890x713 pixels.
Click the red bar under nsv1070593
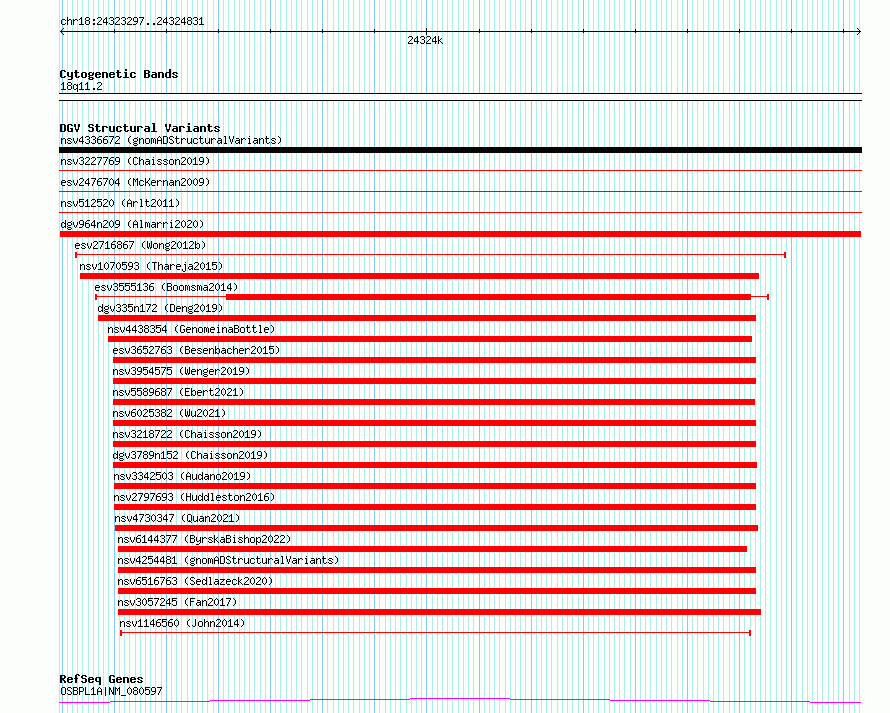419,276
